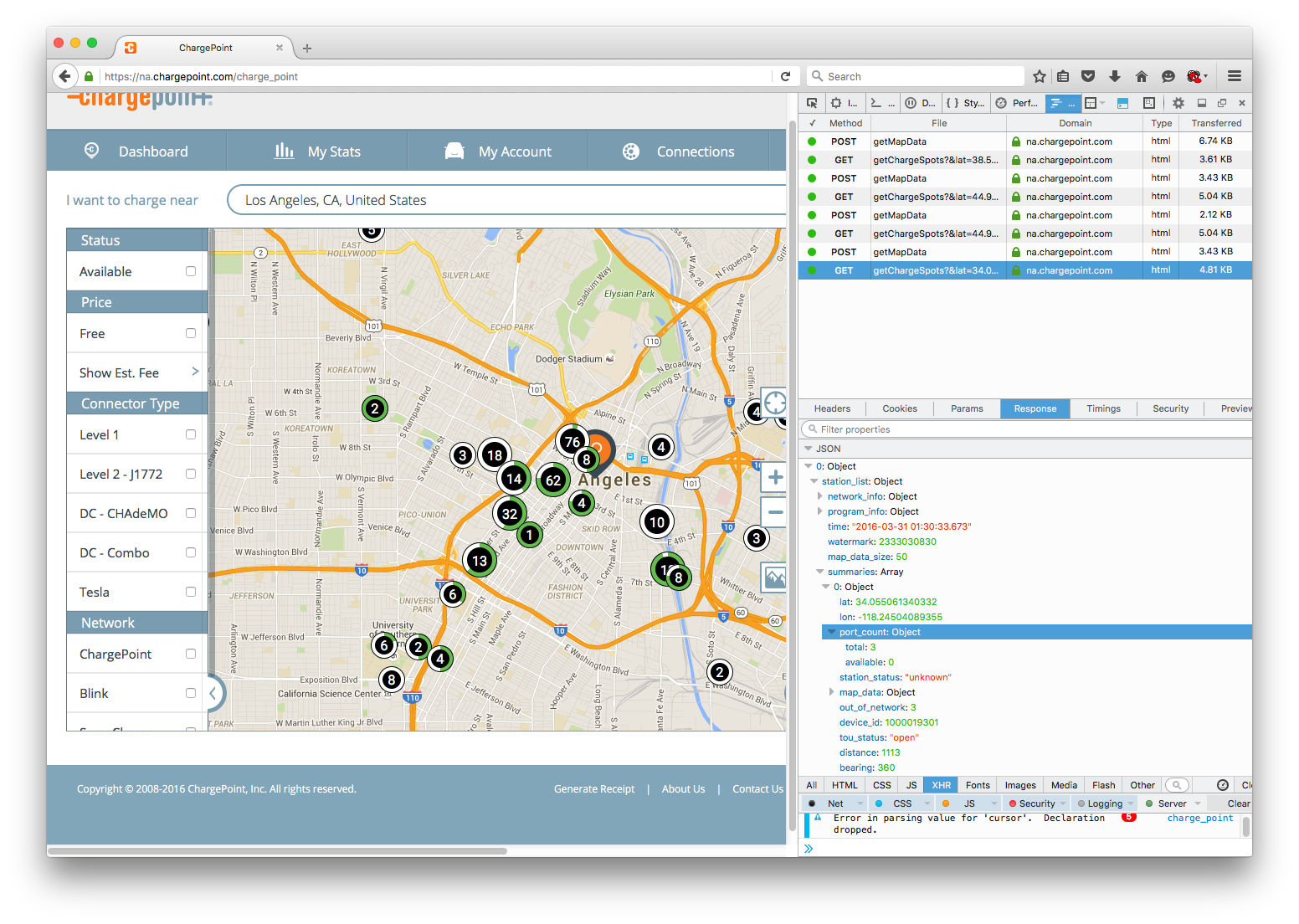Collapse the station_list object node
This screenshot has height=924, width=1299.
point(814,481)
